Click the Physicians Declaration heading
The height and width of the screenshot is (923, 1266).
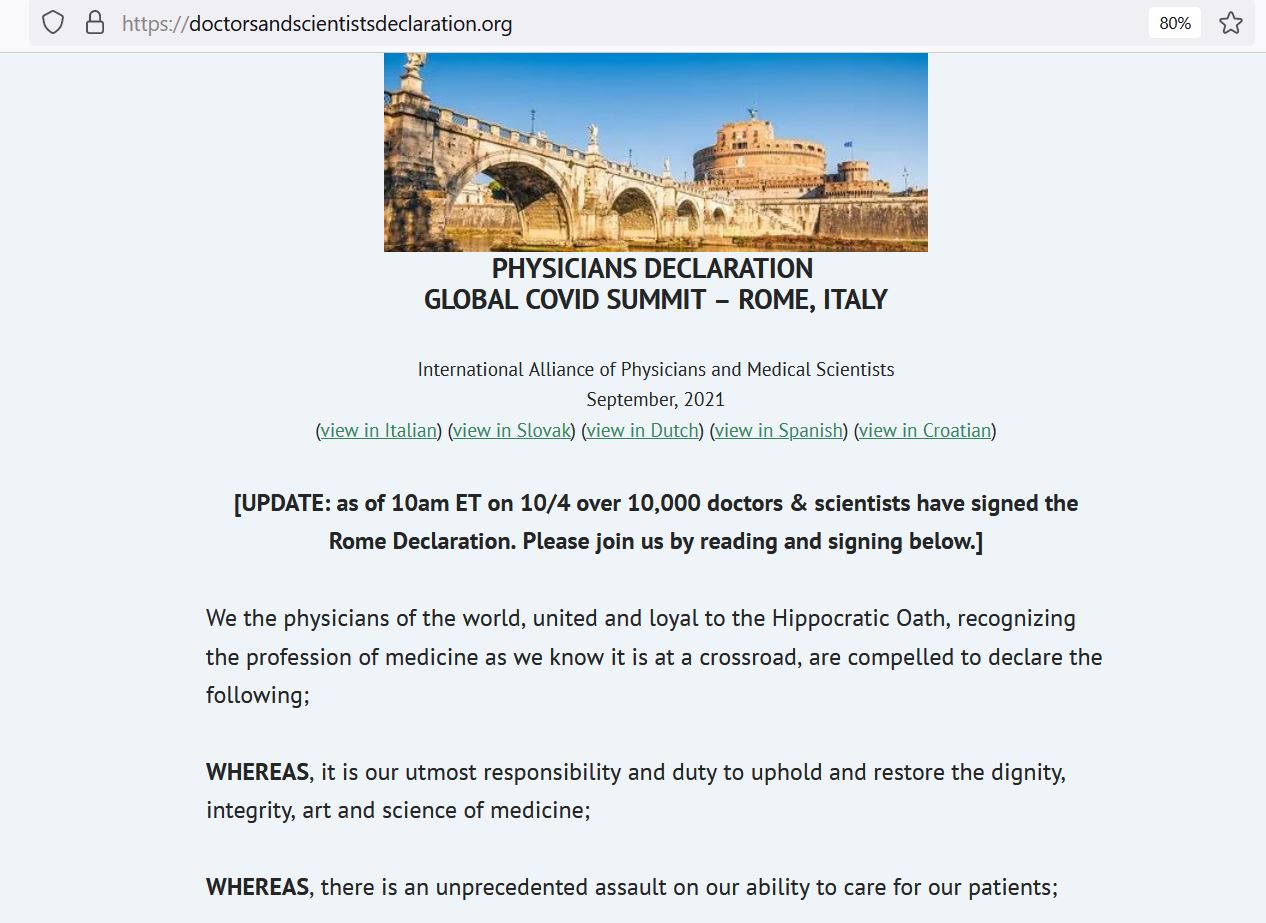click(652, 269)
